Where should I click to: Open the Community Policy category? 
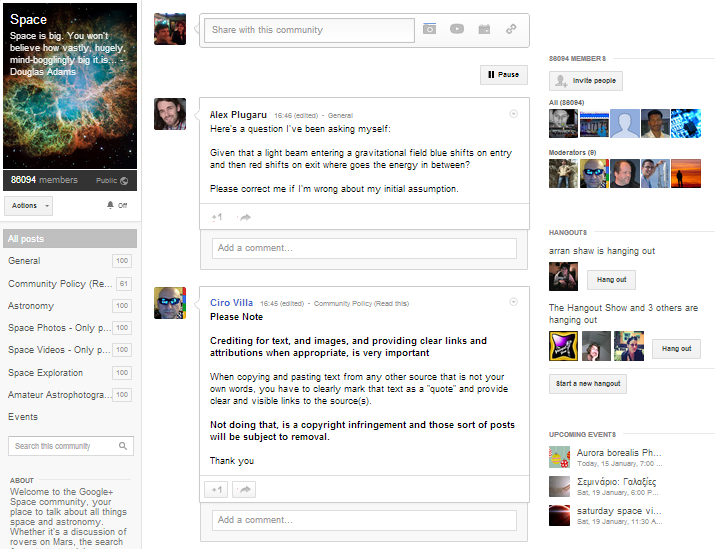(70, 284)
